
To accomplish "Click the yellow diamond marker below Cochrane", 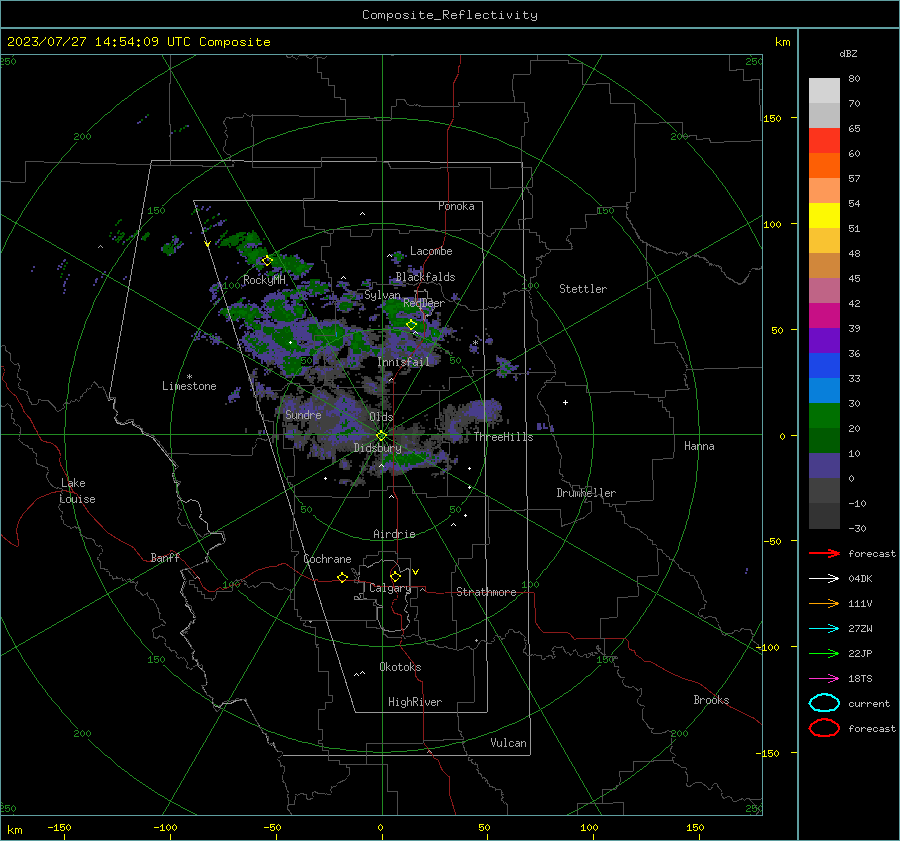I will point(343,577).
